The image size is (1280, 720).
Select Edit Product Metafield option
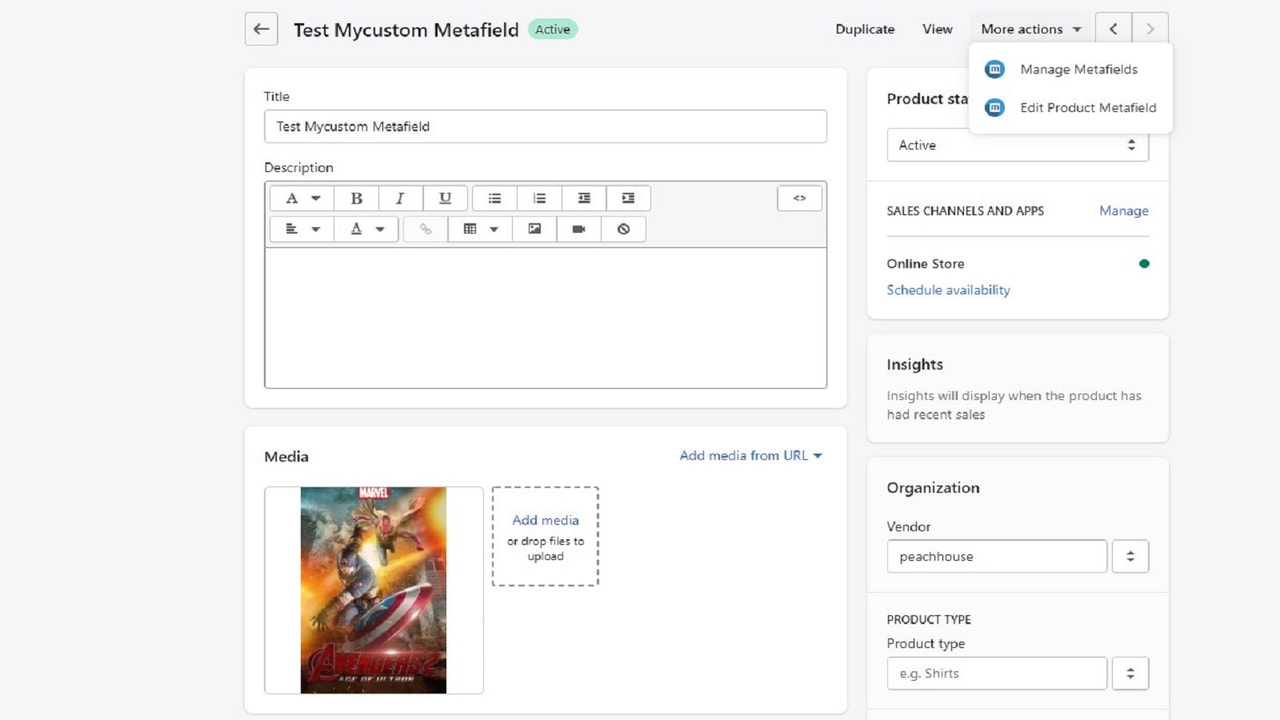coord(1088,107)
